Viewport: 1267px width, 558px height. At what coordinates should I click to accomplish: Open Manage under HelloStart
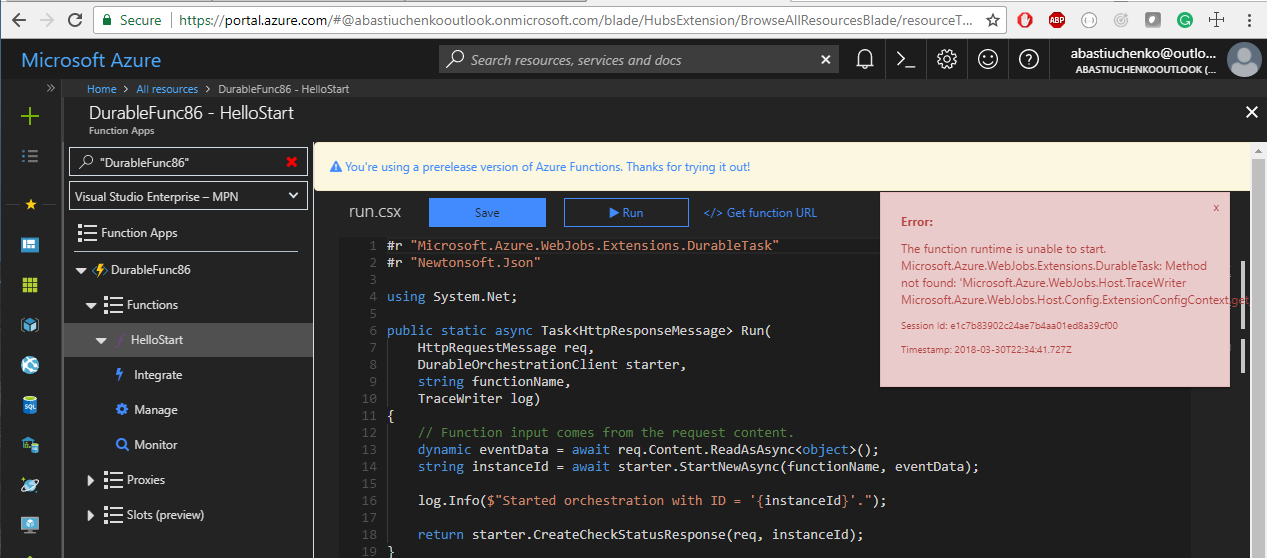click(x=156, y=410)
